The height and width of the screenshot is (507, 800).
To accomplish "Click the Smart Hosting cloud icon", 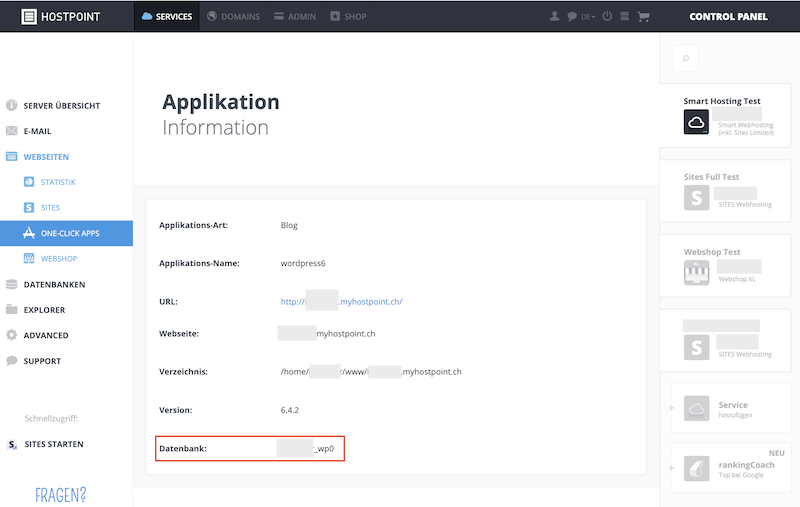I will pos(696,122).
